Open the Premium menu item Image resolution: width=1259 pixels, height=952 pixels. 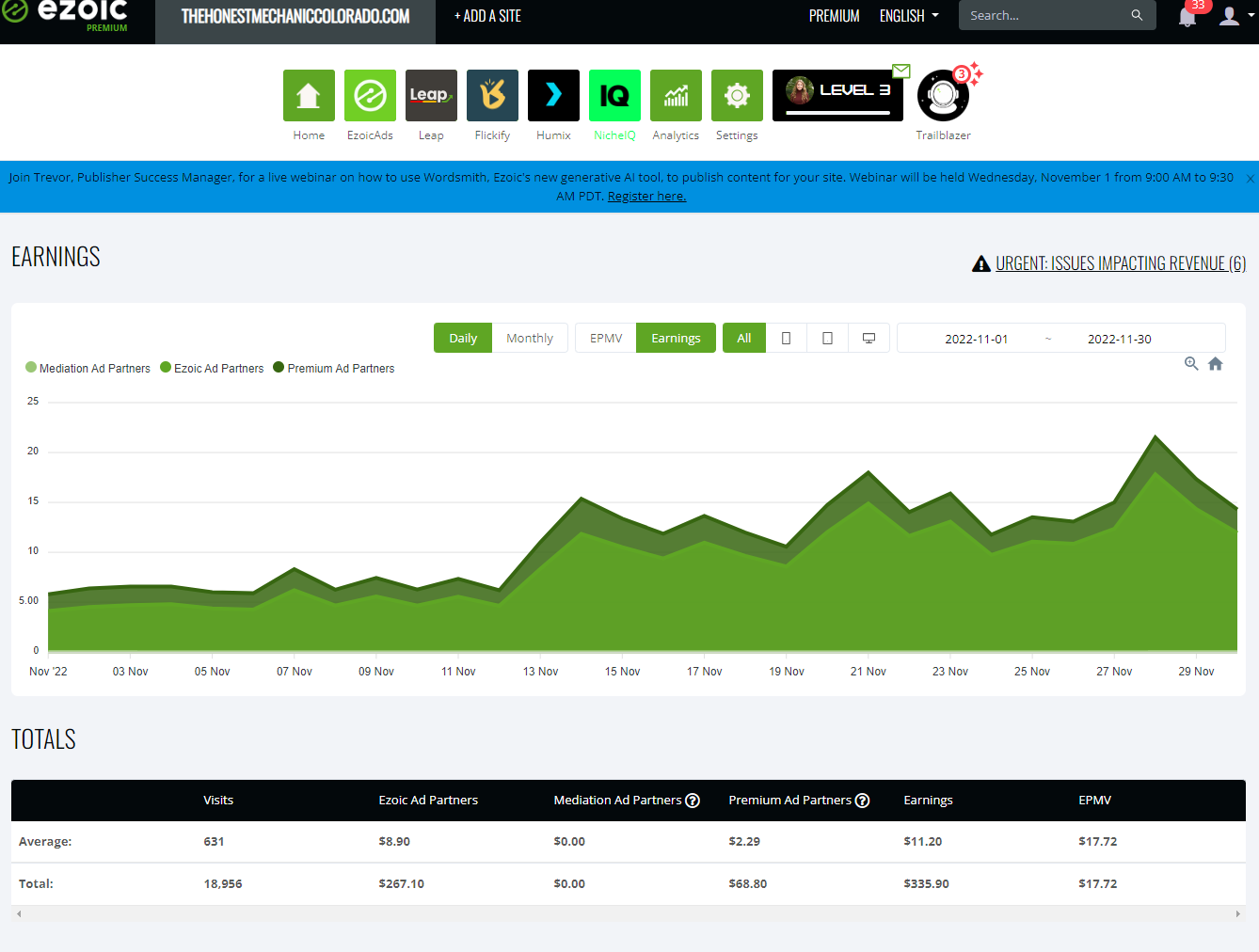pos(835,16)
